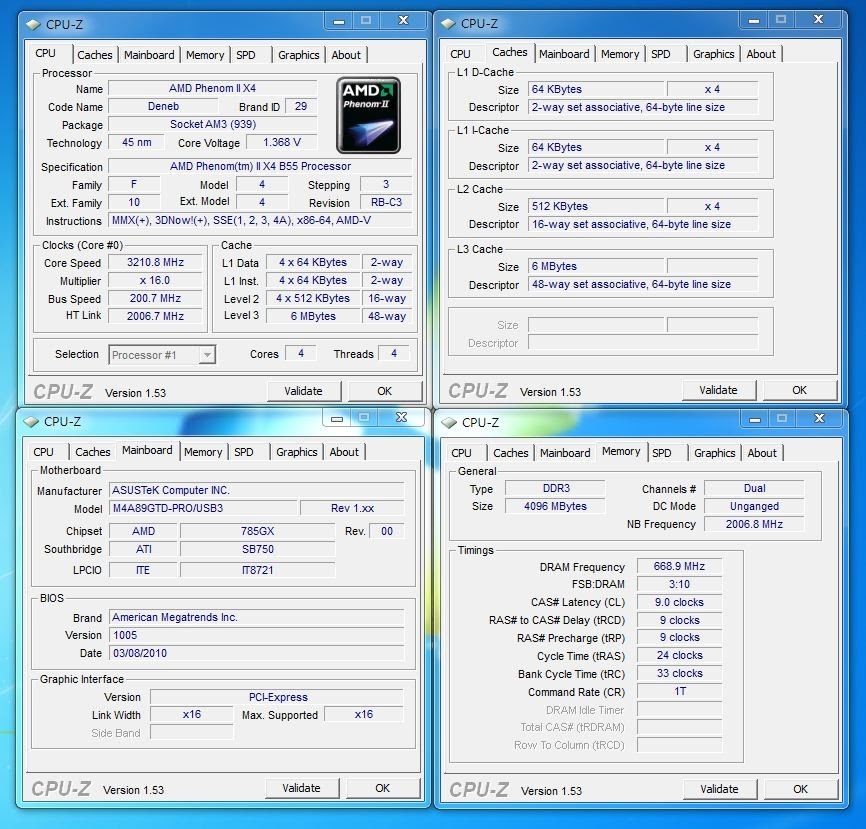This screenshot has width=866, height=829.
Task: Click the CAS# Latency value "9.0 clocks"
Action: click(679, 602)
